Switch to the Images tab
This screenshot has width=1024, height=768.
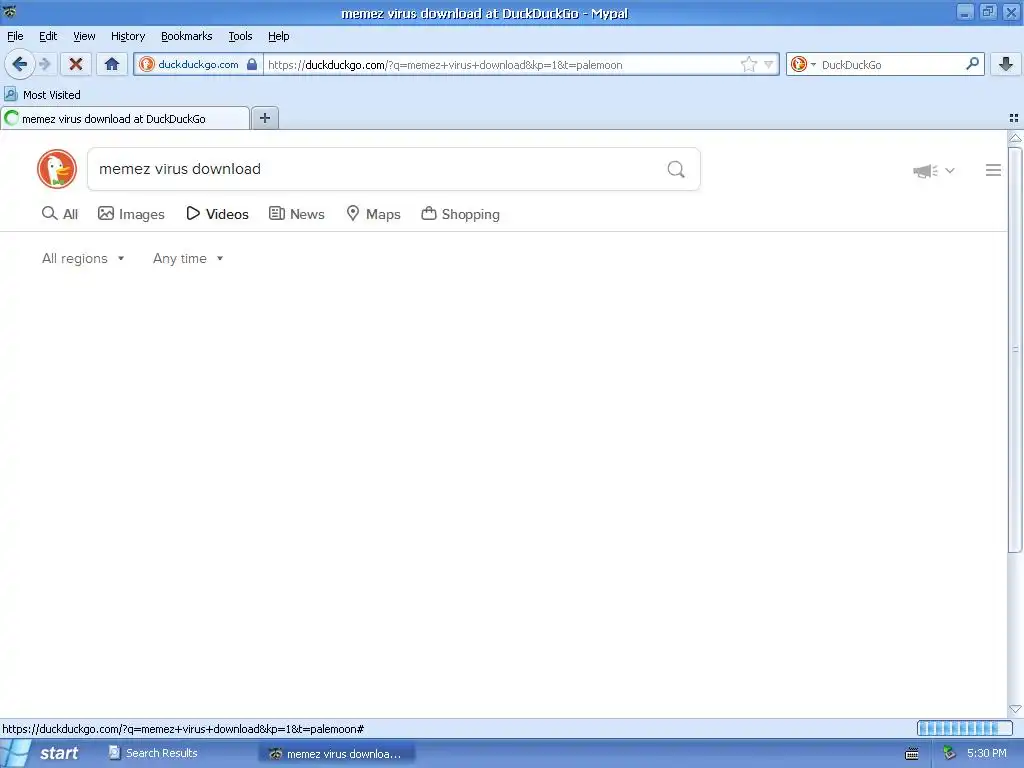coord(131,214)
